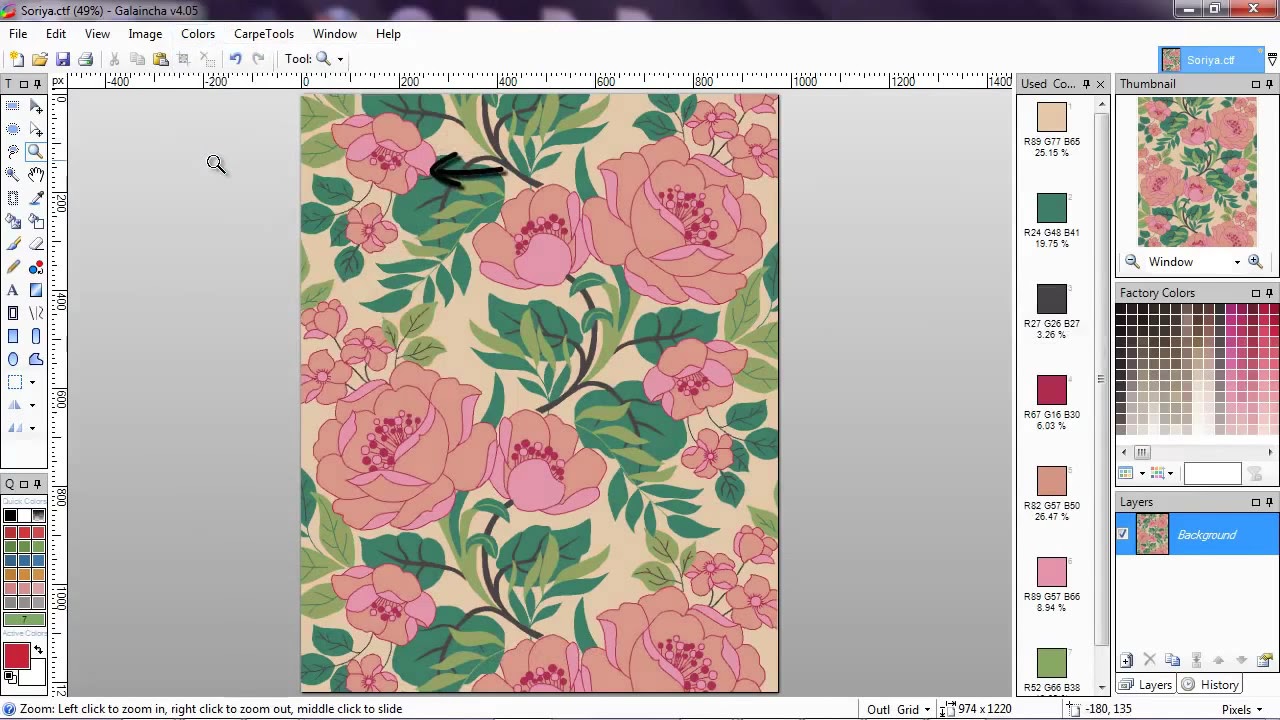1280x720 pixels.
Task: Select the Line/Curve tool
Action: [x=36, y=313]
